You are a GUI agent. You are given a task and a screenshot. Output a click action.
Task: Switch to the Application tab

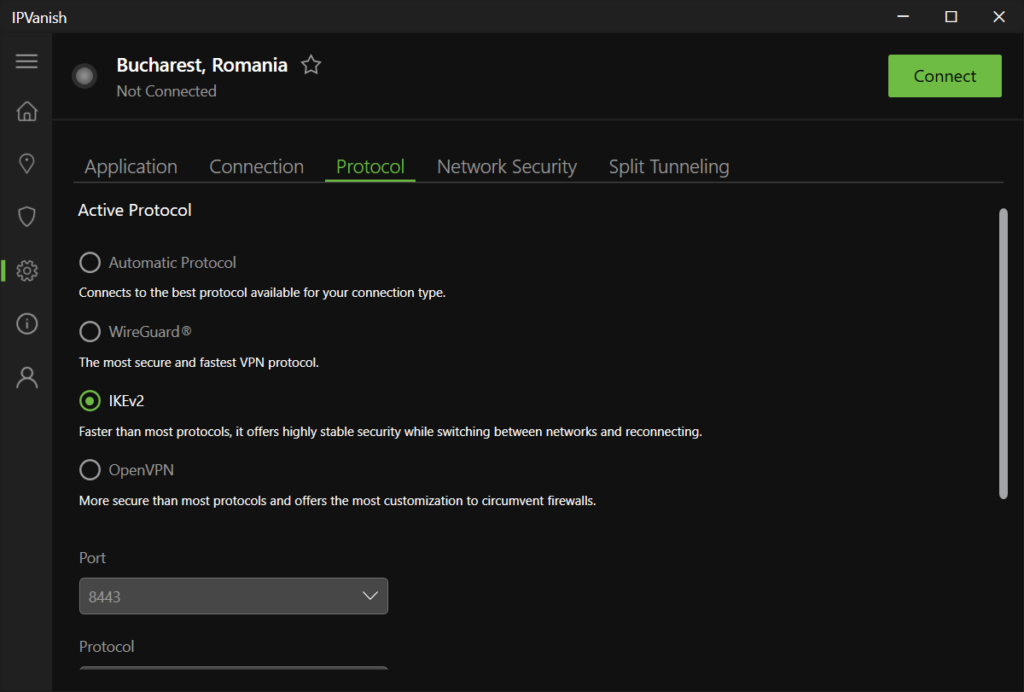tap(131, 166)
